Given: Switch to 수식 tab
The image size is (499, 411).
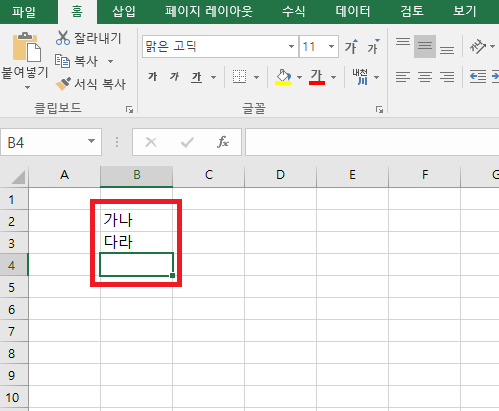Looking at the screenshot, I should [294, 12].
